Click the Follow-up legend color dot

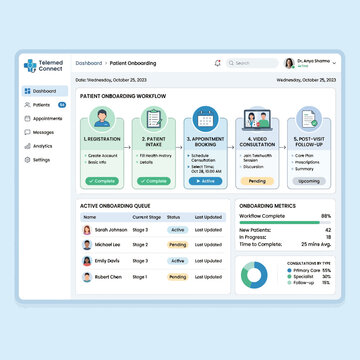tap(289, 282)
